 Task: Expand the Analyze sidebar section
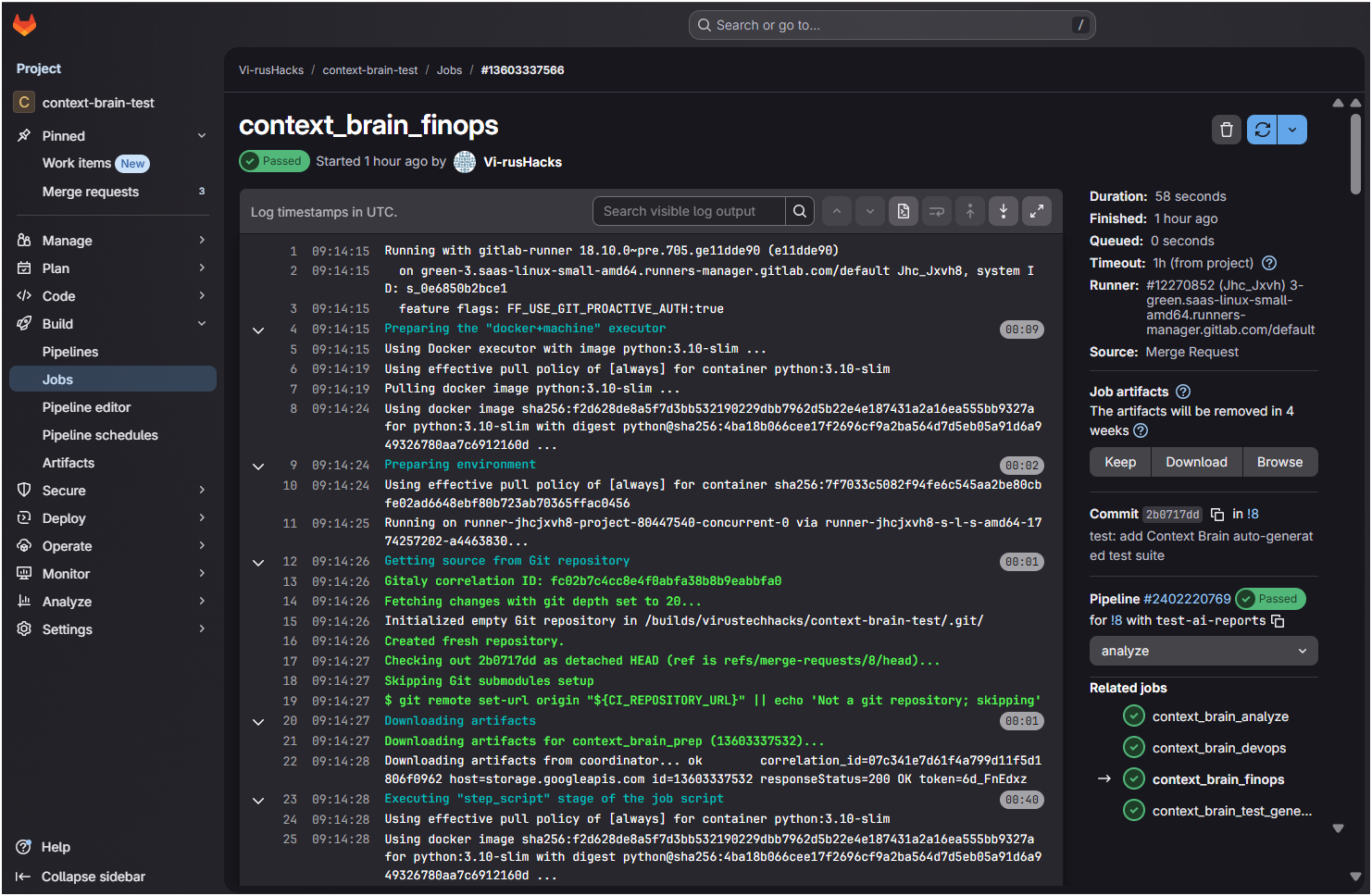click(x=202, y=602)
